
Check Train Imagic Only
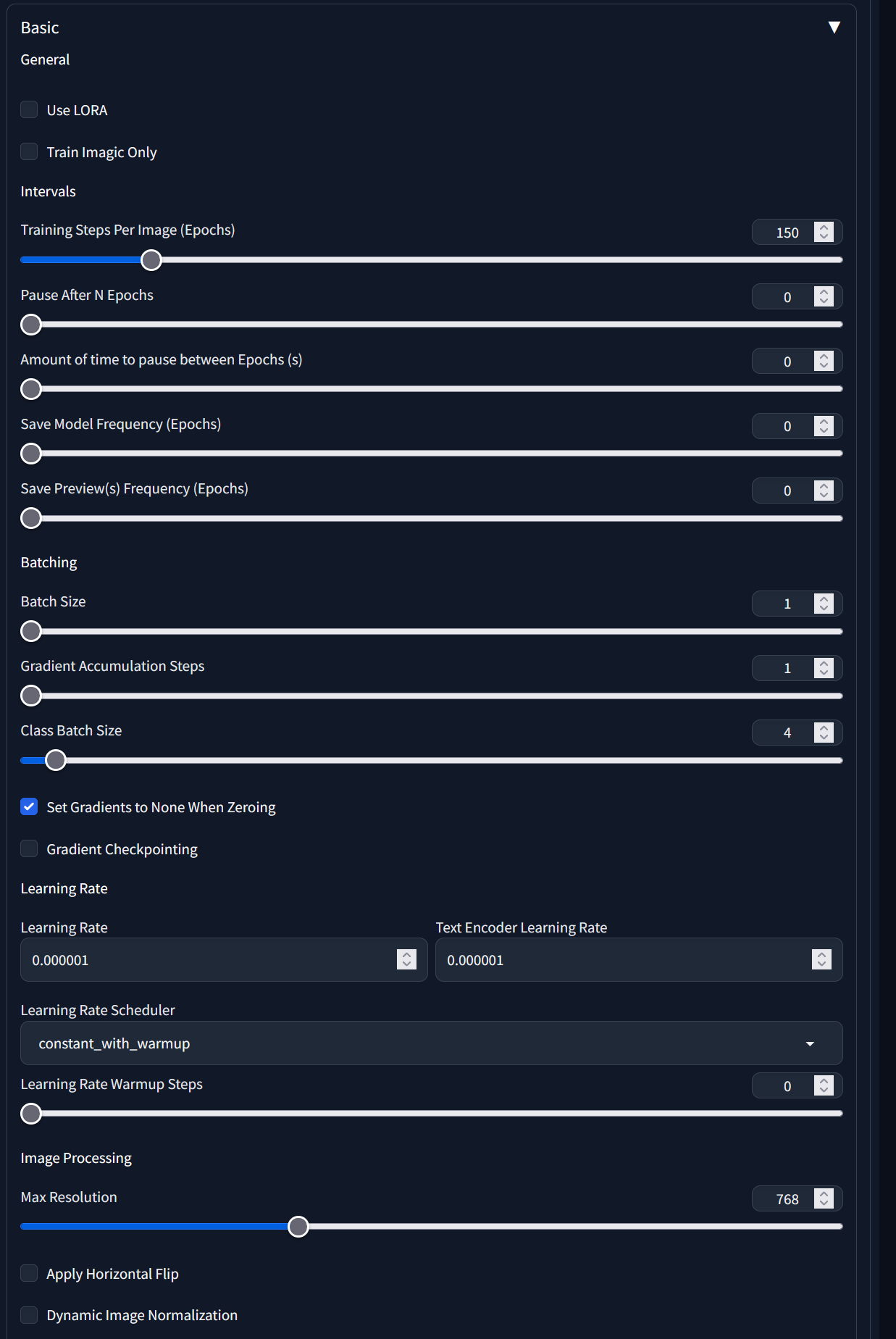(29, 151)
